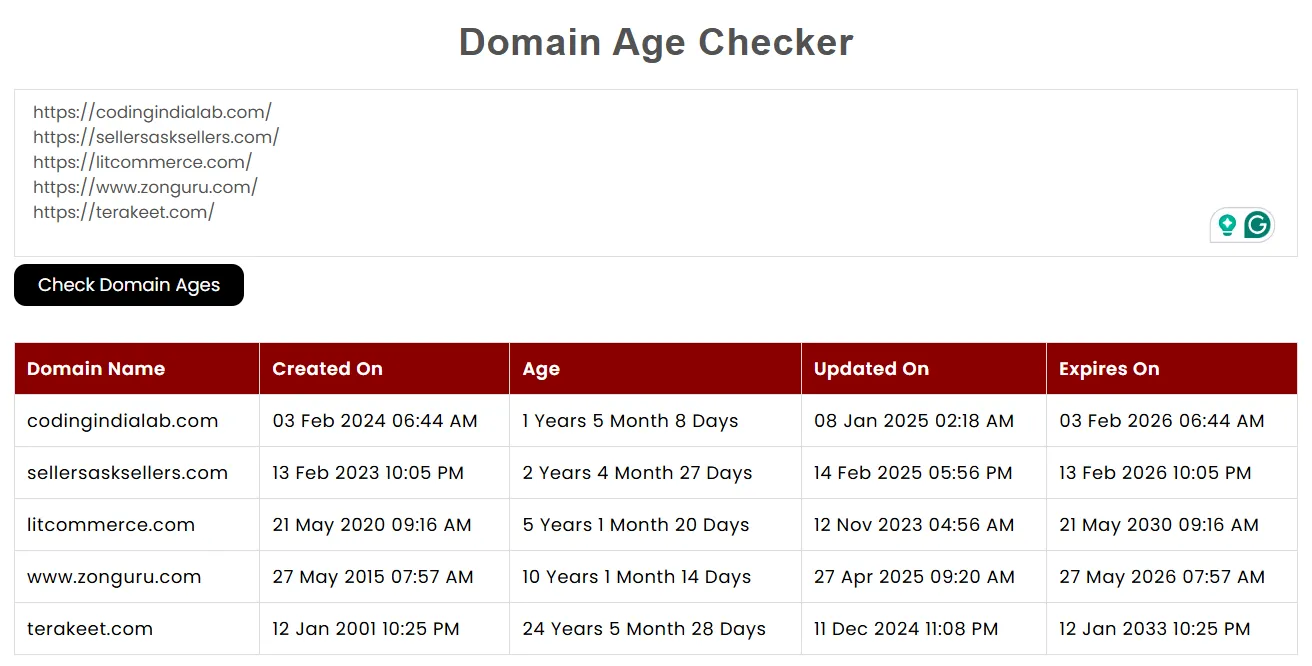Select the www.zonguru.com created date cell
Screen dimensions: 1312x666
coord(372,576)
